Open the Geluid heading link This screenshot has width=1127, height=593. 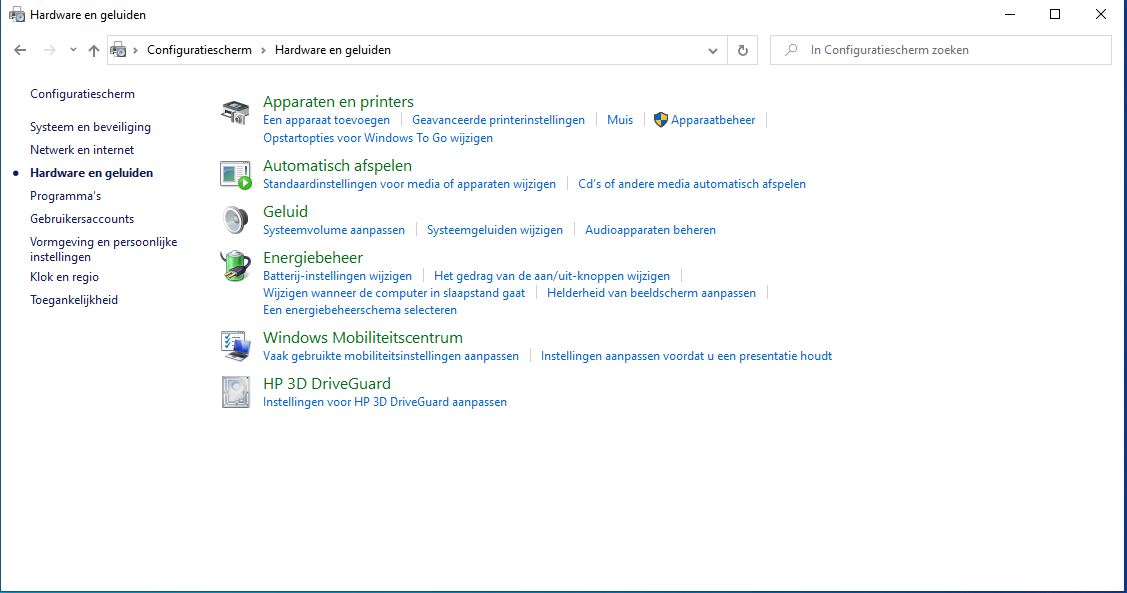[285, 212]
